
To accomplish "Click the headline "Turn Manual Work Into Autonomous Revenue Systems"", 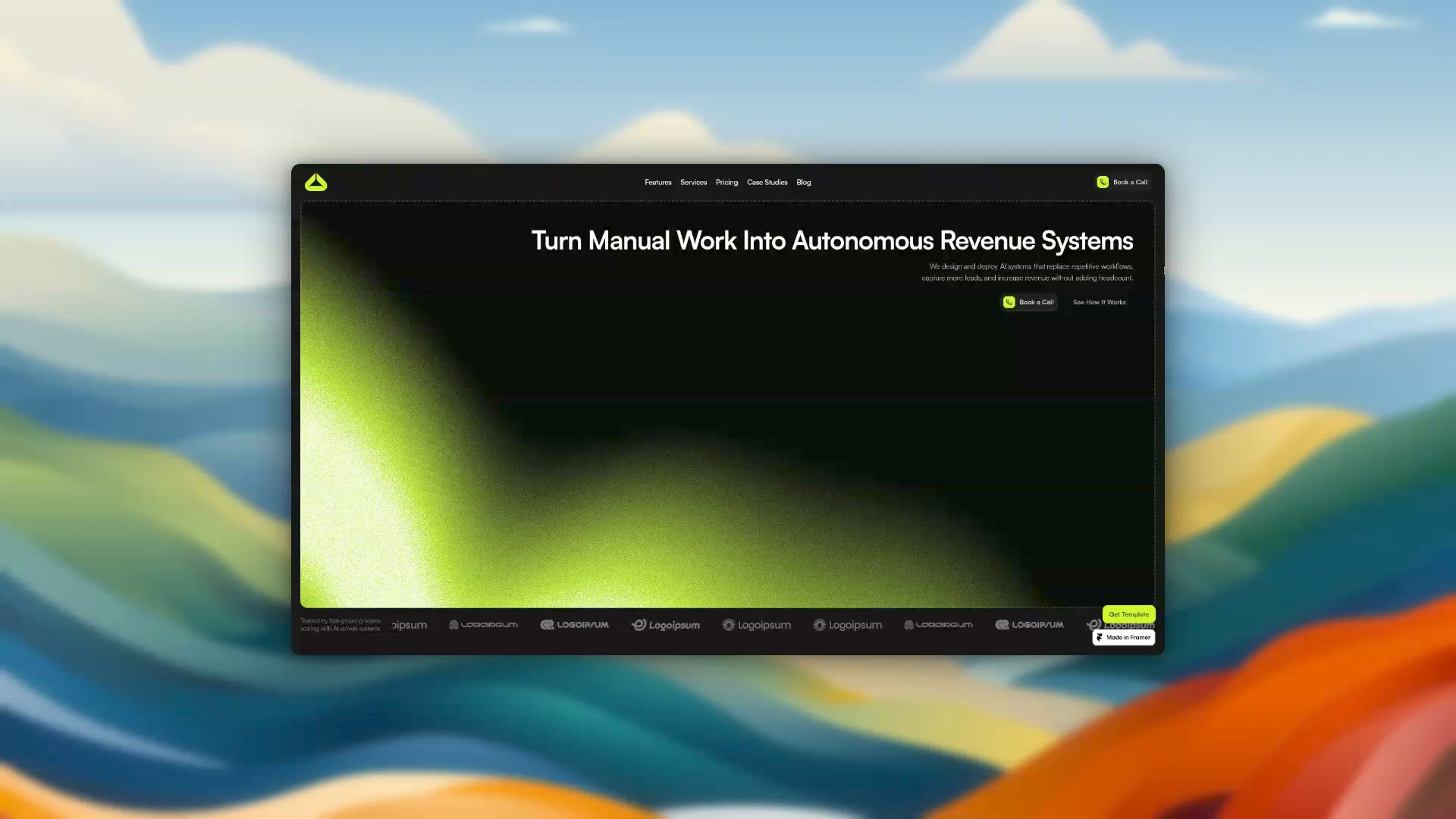I will pyautogui.click(x=832, y=241).
